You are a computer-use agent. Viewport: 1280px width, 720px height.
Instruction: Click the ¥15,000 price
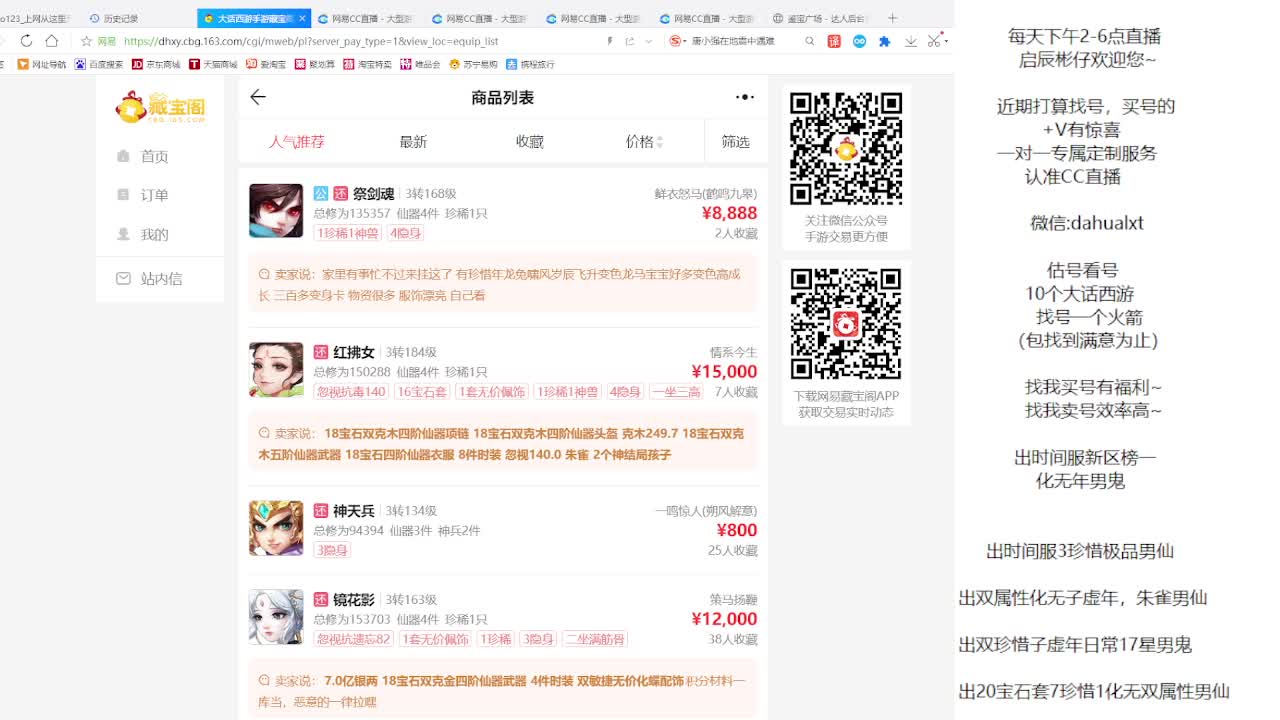pos(724,372)
